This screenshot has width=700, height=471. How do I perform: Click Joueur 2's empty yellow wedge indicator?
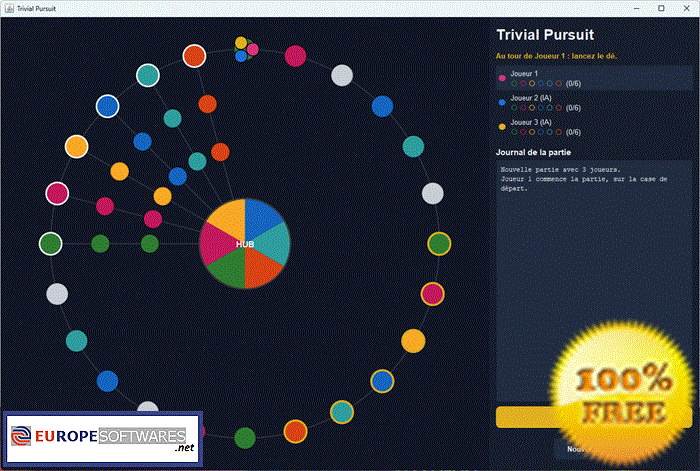[532, 108]
